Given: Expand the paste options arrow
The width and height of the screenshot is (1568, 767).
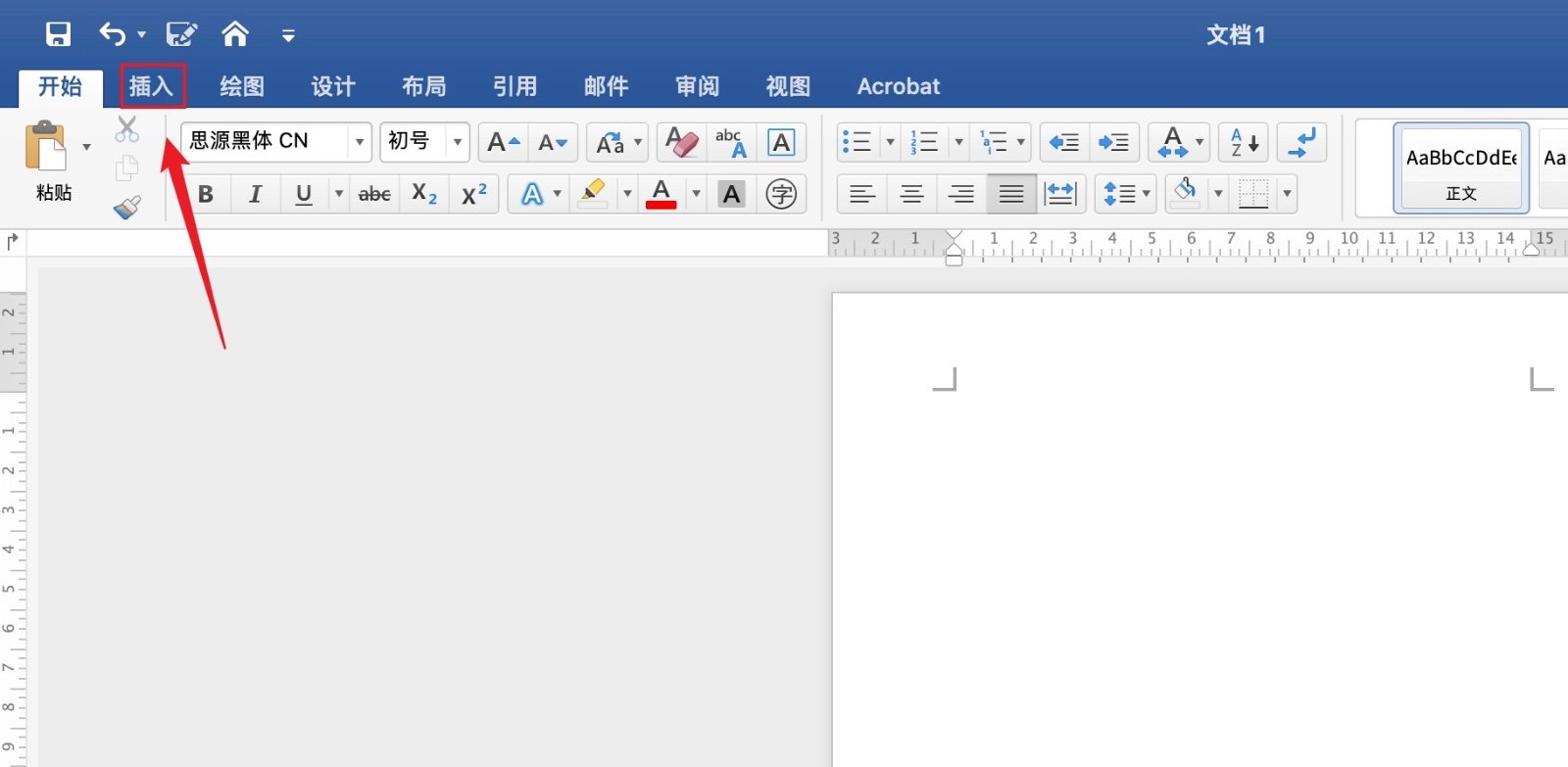Looking at the screenshot, I should (x=86, y=147).
